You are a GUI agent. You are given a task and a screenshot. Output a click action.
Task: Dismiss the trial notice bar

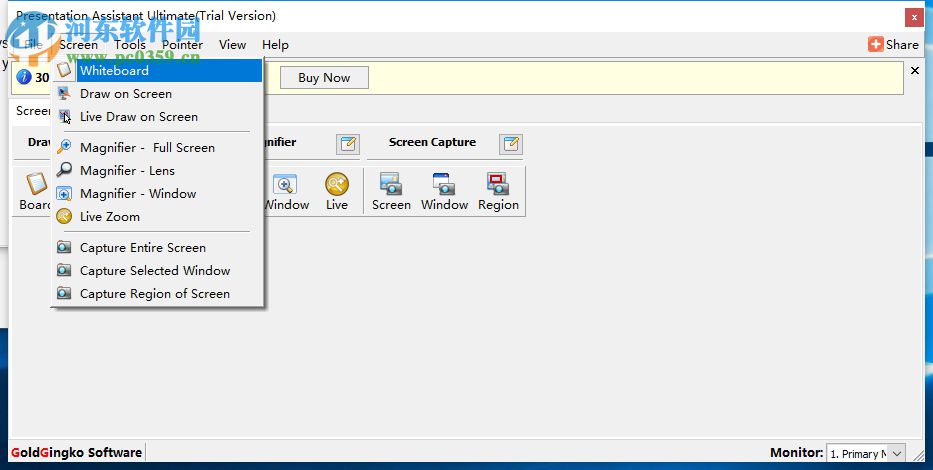pyautogui.click(x=915, y=71)
